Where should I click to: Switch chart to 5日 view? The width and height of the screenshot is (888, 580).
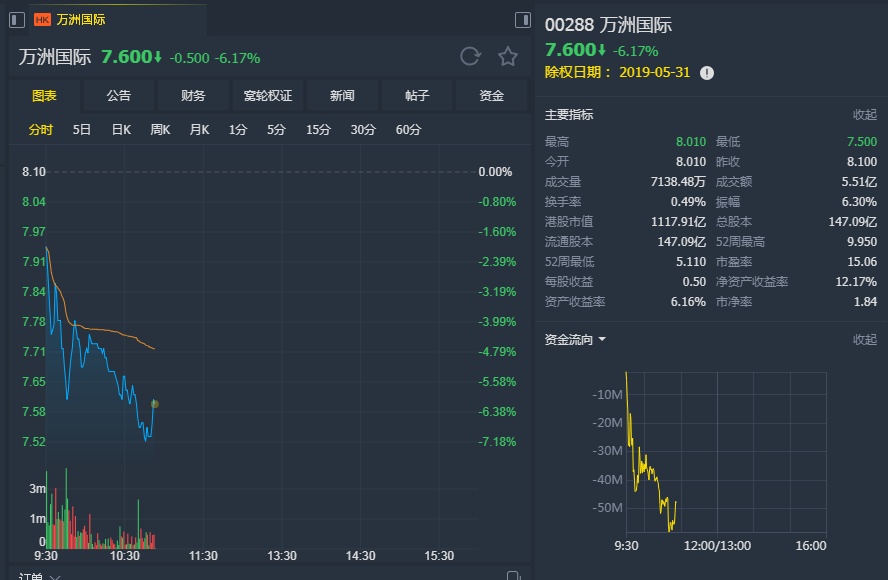[x=82, y=130]
